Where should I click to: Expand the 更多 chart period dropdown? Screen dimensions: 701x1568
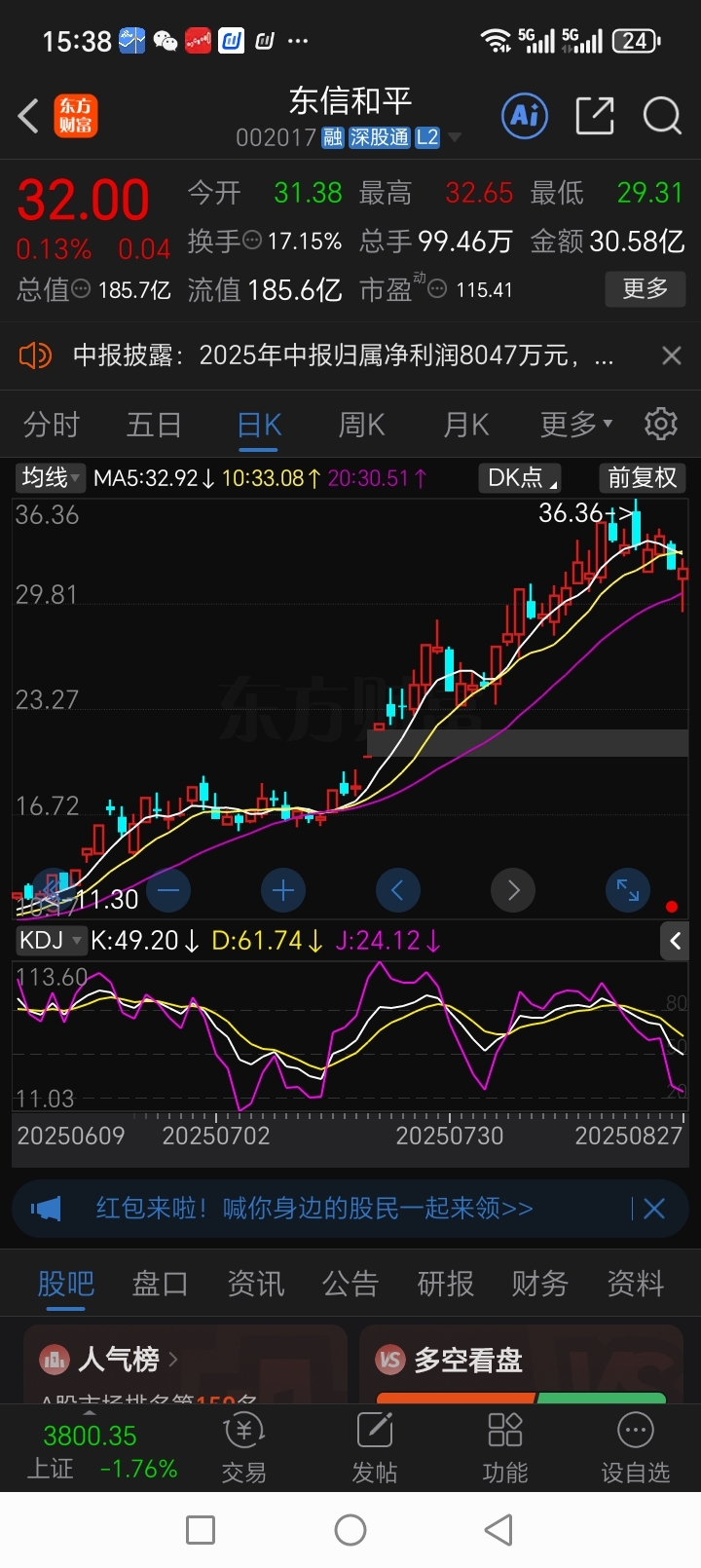[576, 425]
